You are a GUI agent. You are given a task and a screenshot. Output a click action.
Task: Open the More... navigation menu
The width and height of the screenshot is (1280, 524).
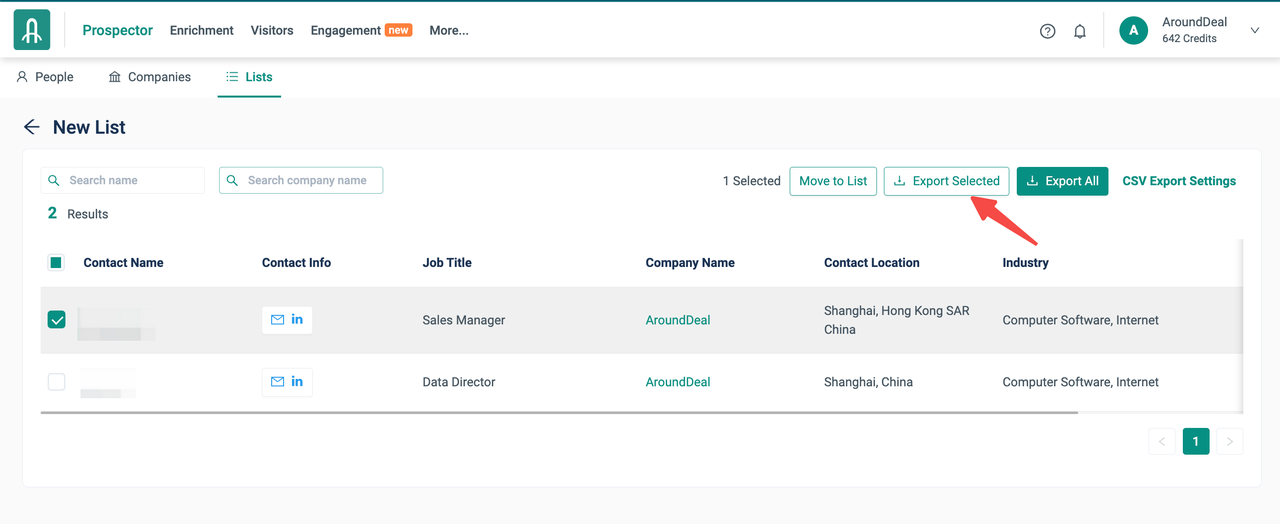coord(449,31)
